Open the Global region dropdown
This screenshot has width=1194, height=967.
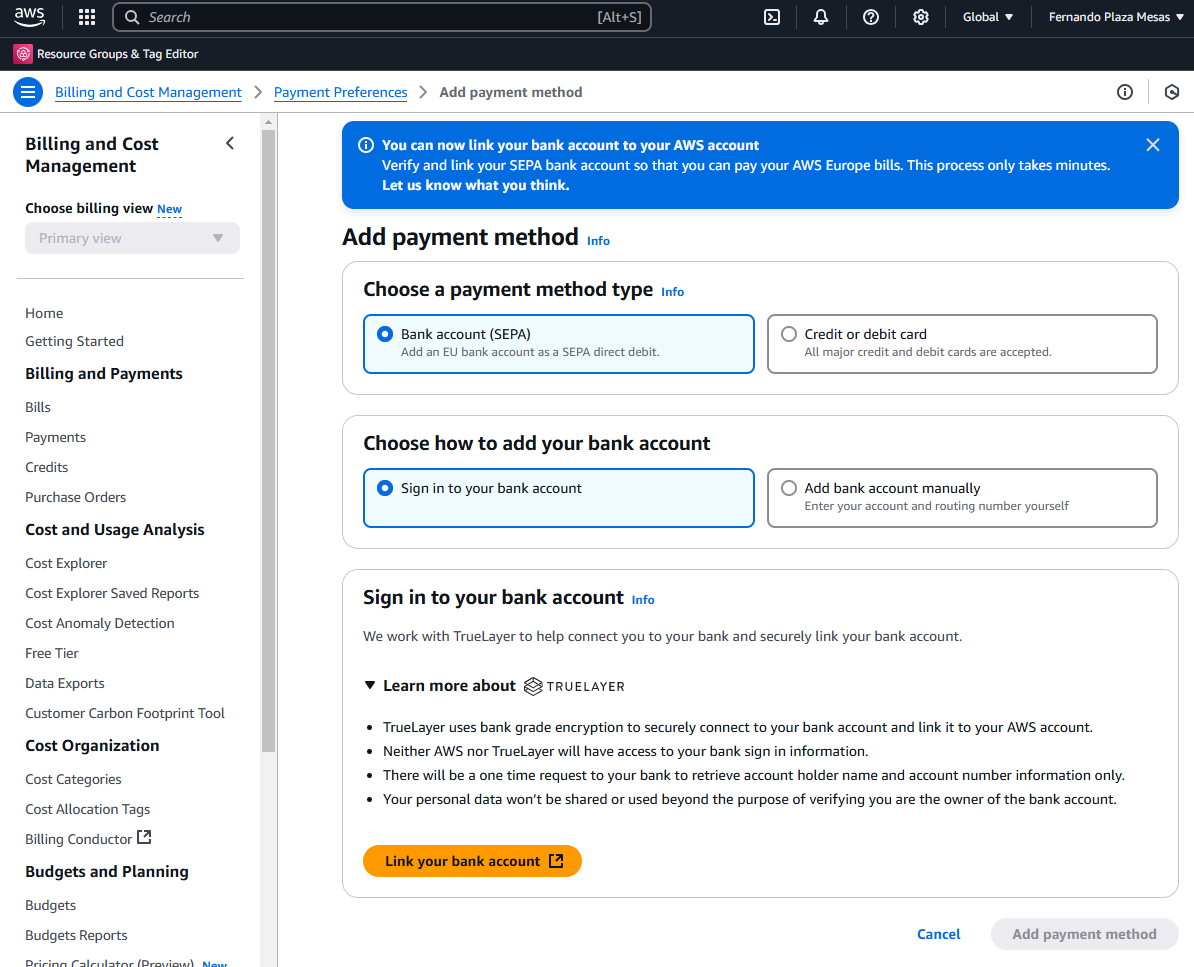pyautogui.click(x=988, y=17)
